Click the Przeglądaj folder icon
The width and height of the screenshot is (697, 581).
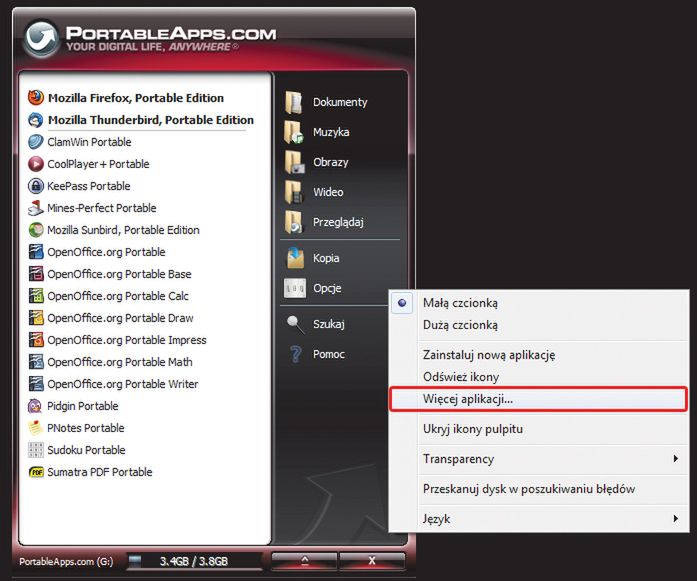[294, 222]
